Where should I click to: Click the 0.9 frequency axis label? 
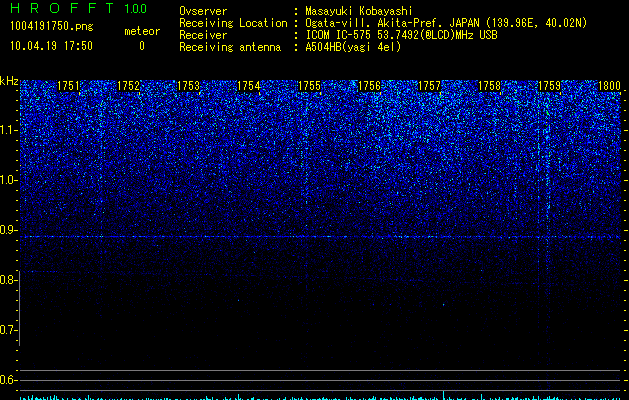click(x=9, y=230)
